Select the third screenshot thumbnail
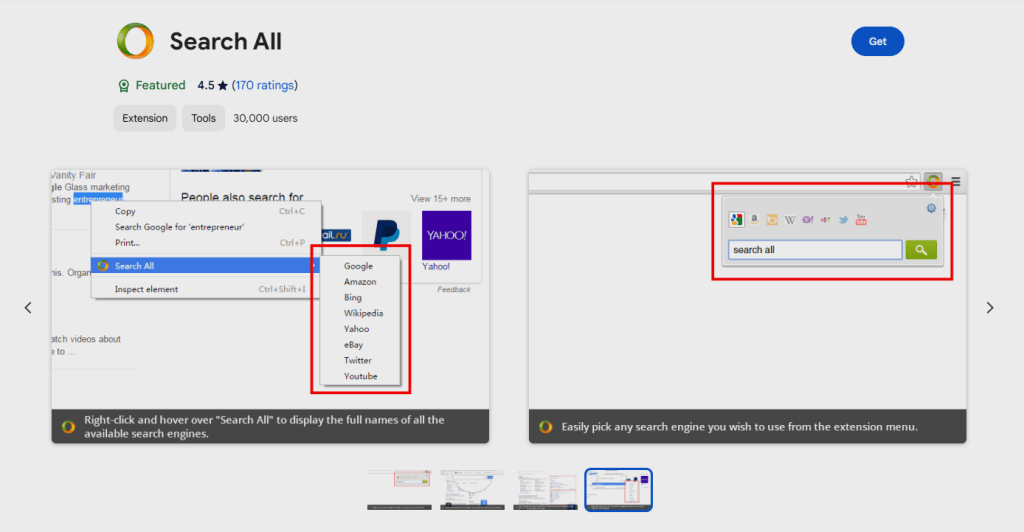Screen dimensions: 1024x532 [x=545, y=490]
